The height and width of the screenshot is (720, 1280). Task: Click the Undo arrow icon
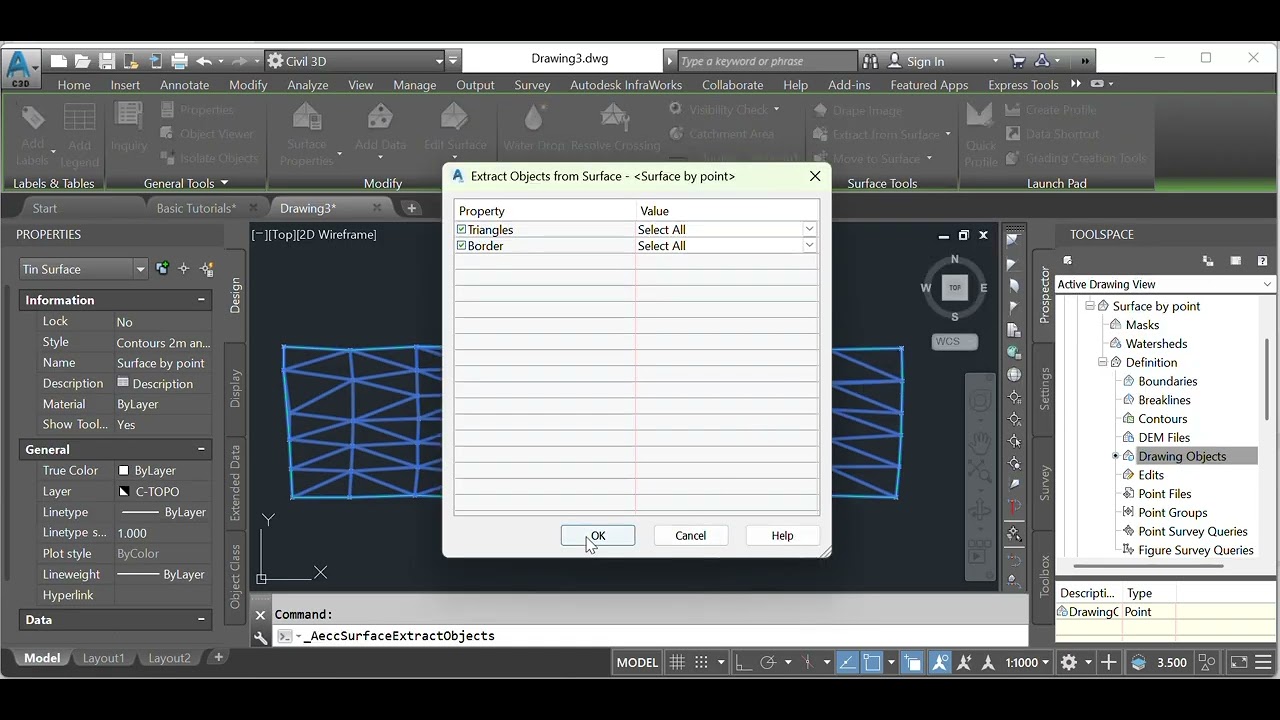[x=204, y=61]
